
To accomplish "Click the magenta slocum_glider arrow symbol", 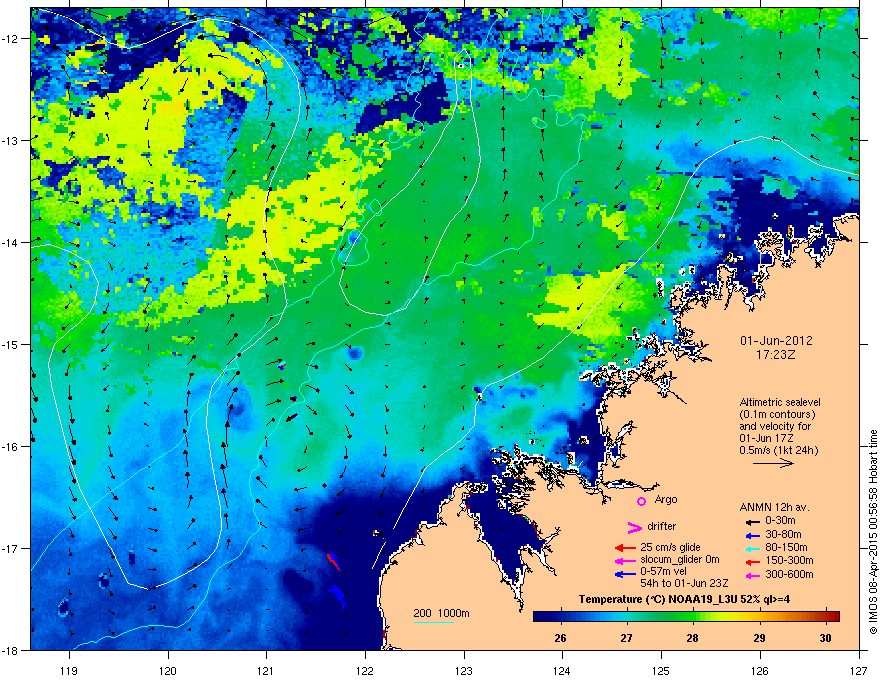I will (625, 560).
